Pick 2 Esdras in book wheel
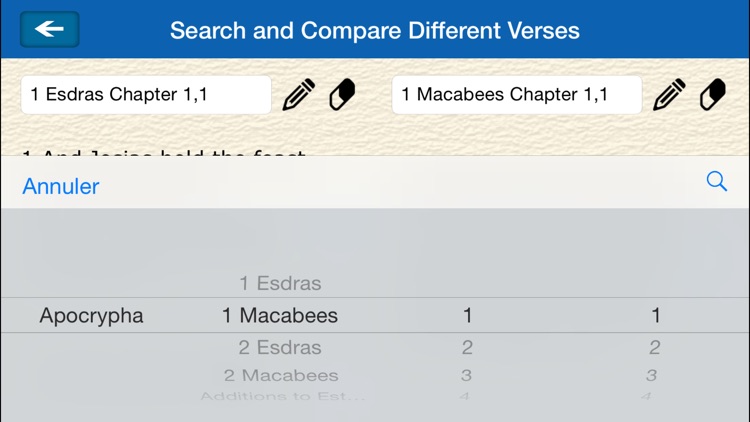 click(280, 347)
